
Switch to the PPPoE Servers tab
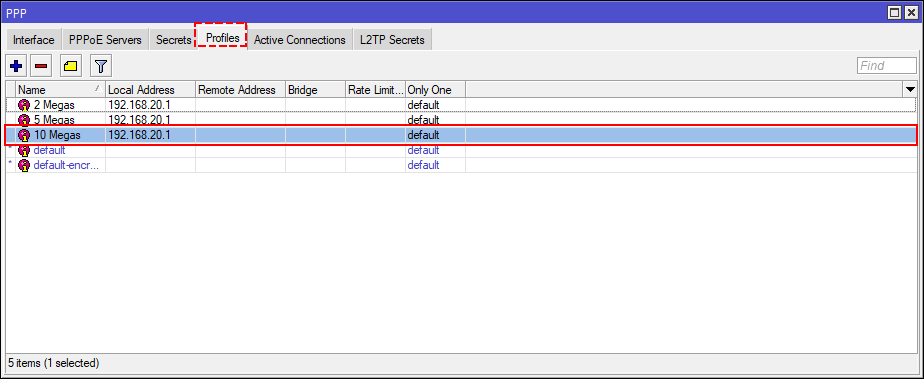pos(105,40)
